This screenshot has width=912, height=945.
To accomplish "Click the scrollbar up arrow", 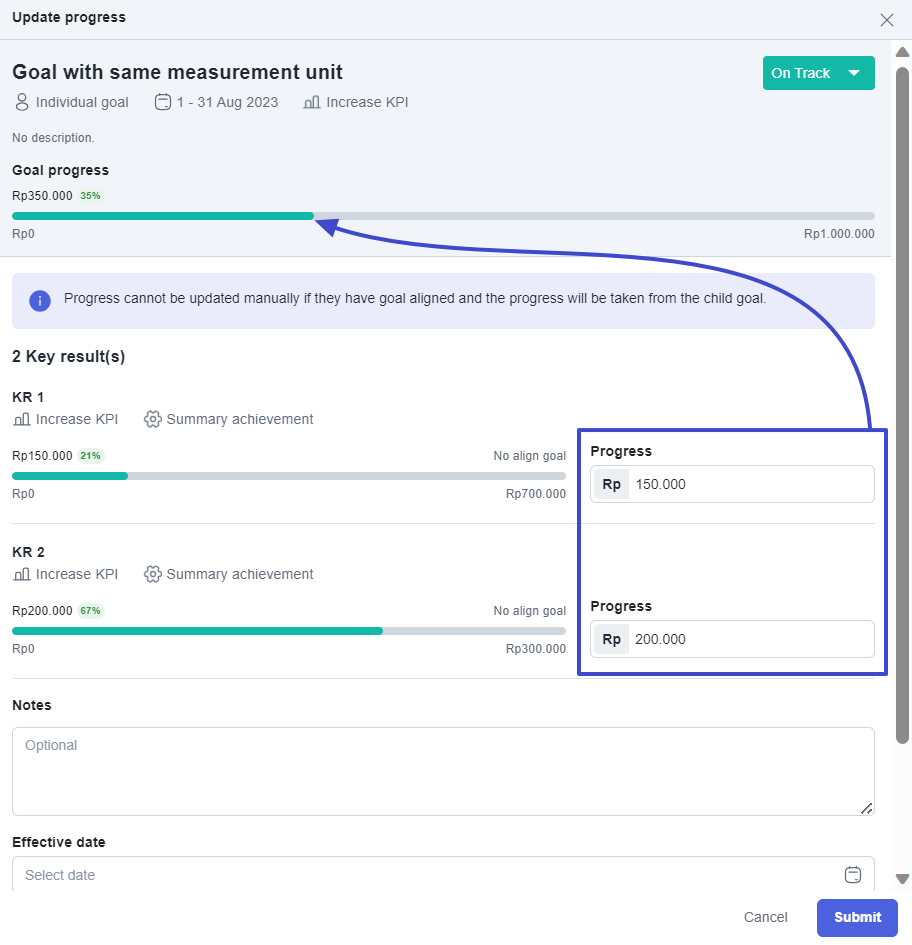I will click(902, 52).
